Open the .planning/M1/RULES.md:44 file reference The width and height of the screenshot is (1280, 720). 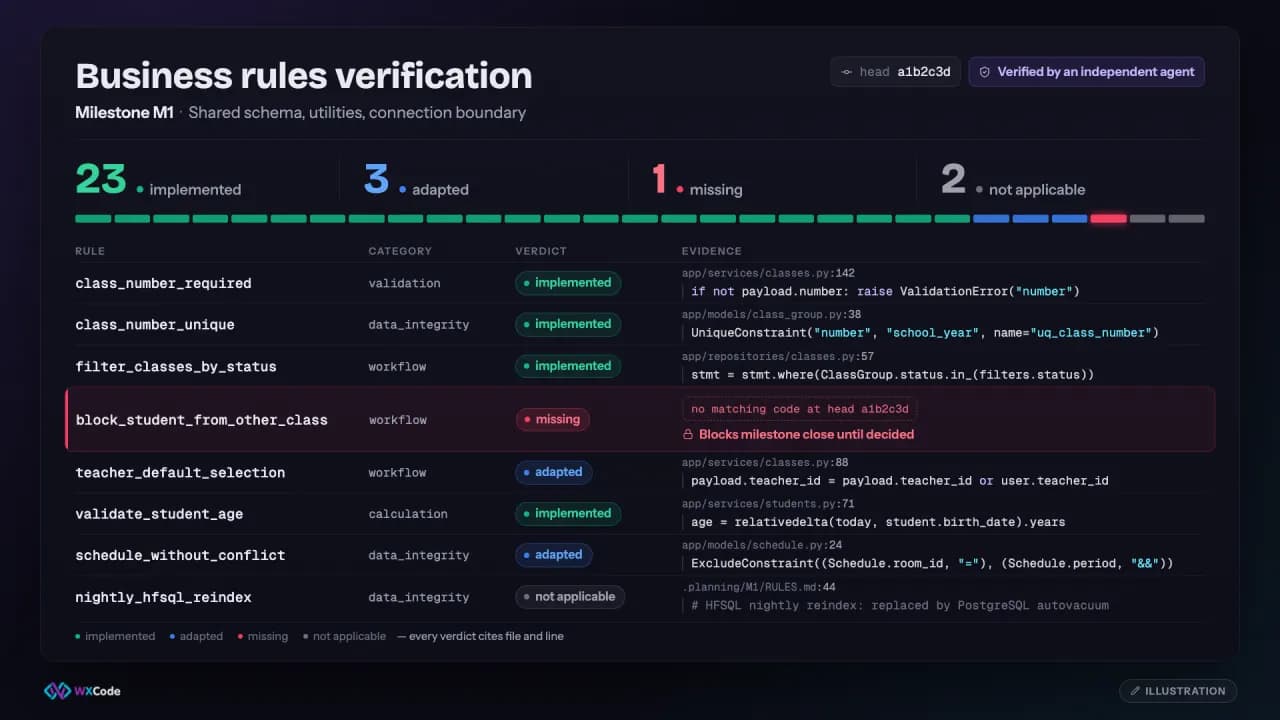759,587
